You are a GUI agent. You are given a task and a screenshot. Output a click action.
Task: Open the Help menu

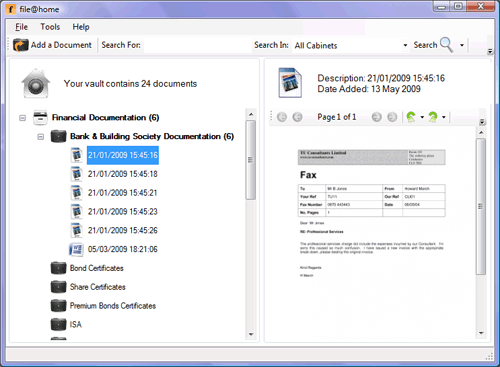click(81, 27)
